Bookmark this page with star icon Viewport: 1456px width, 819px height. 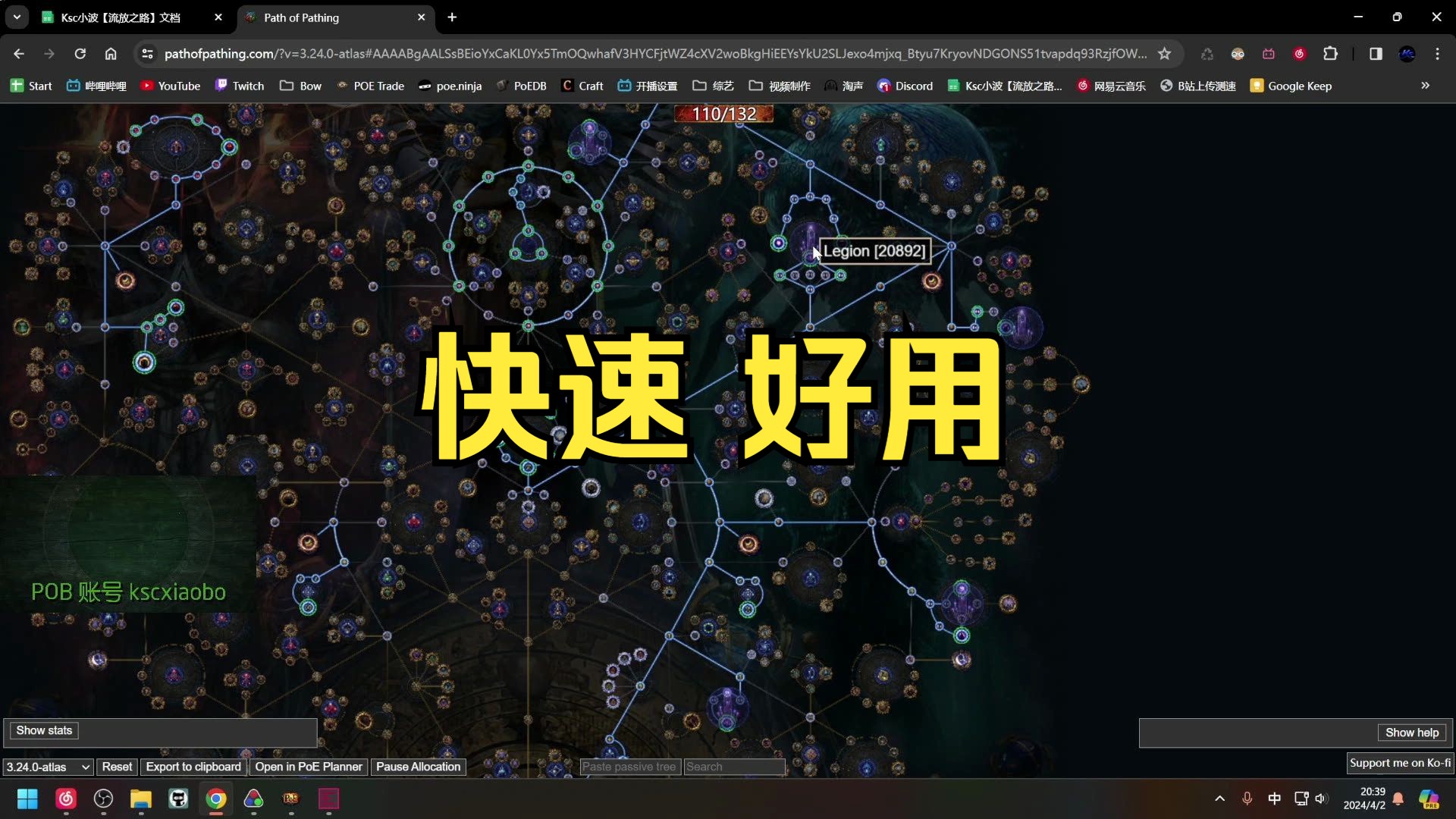pyautogui.click(x=1165, y=54)
